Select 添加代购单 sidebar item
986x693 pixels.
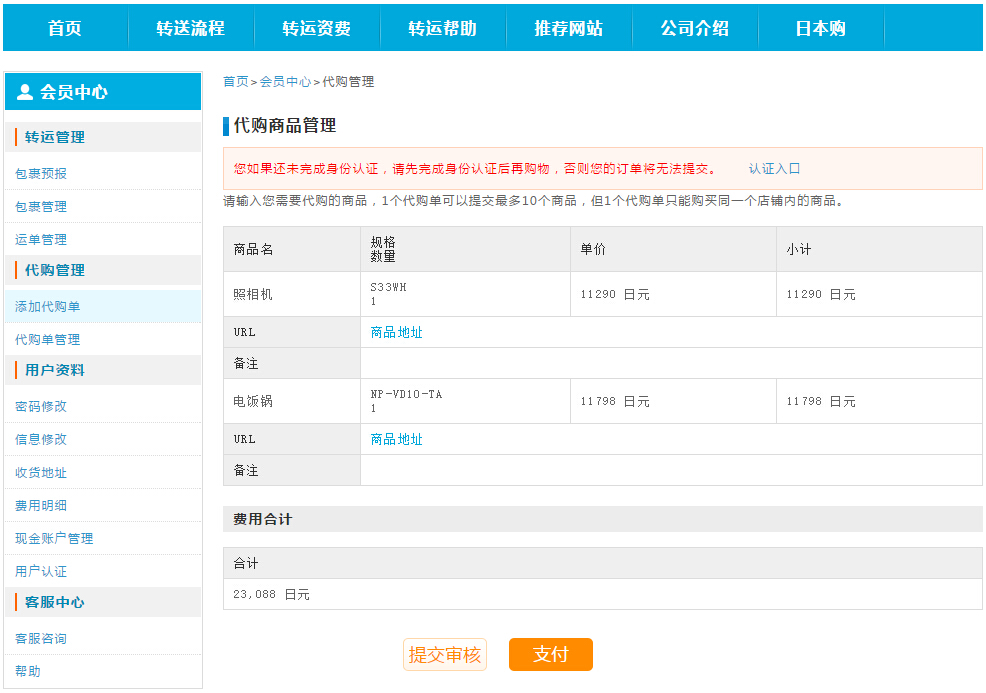(48, 306)
